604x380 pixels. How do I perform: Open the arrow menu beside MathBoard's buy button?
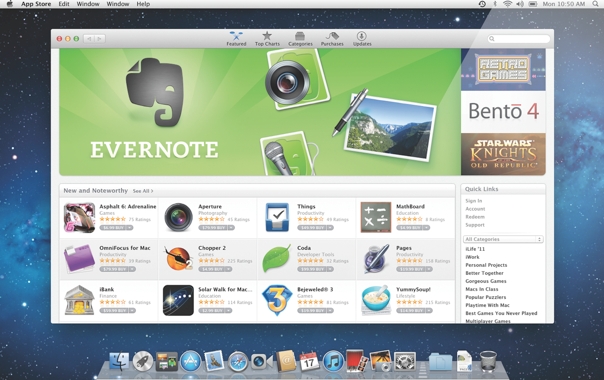coord(426,228)
